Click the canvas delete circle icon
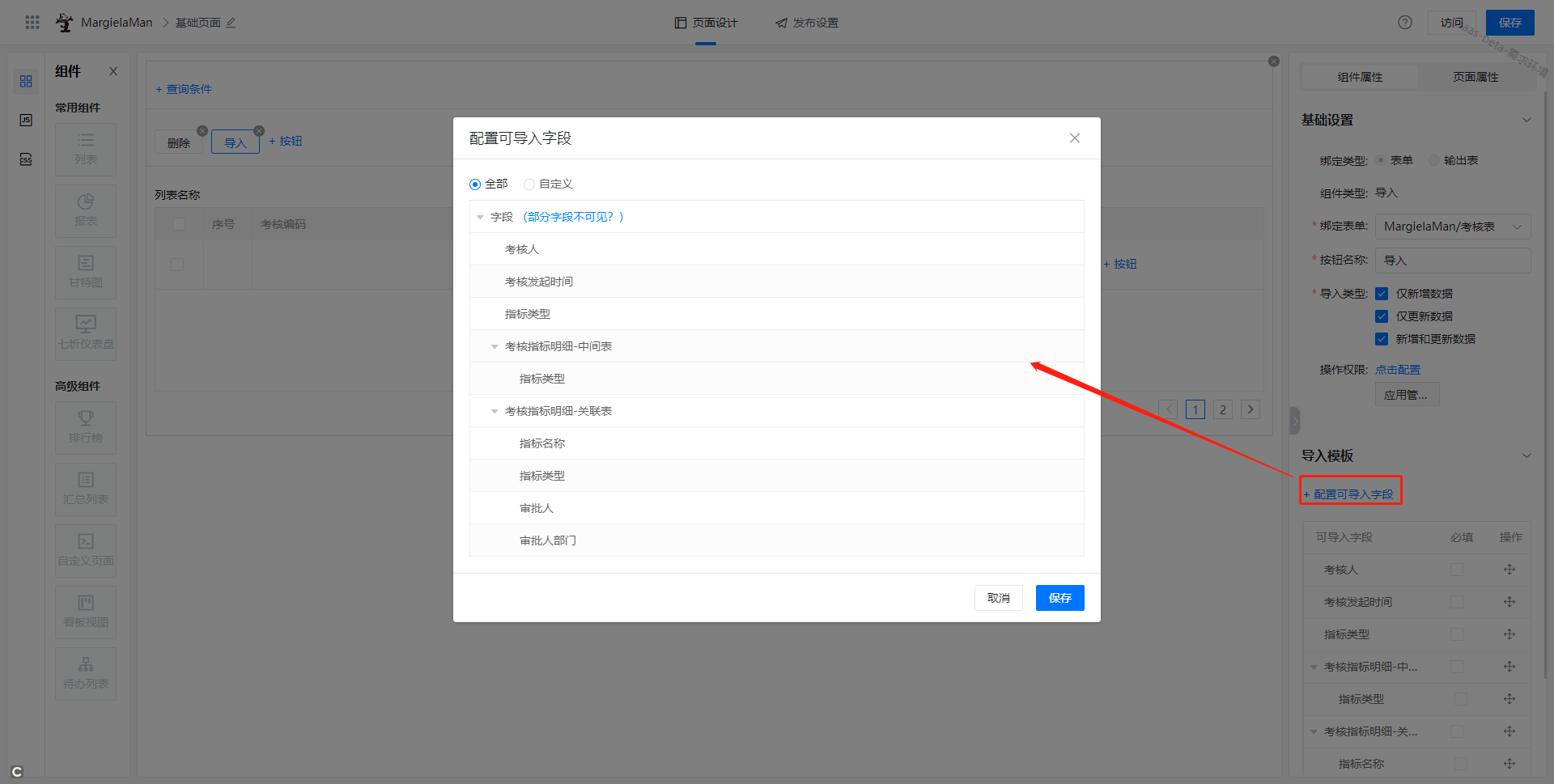 [x=1274, y=61]
